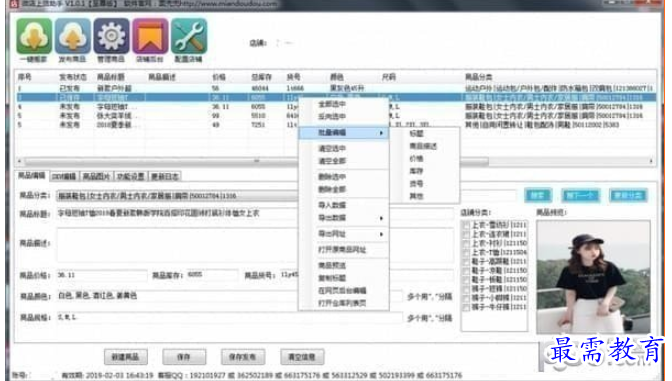
Task: Click the scrollbar right arrow in product list
Action: coord(651,161)
